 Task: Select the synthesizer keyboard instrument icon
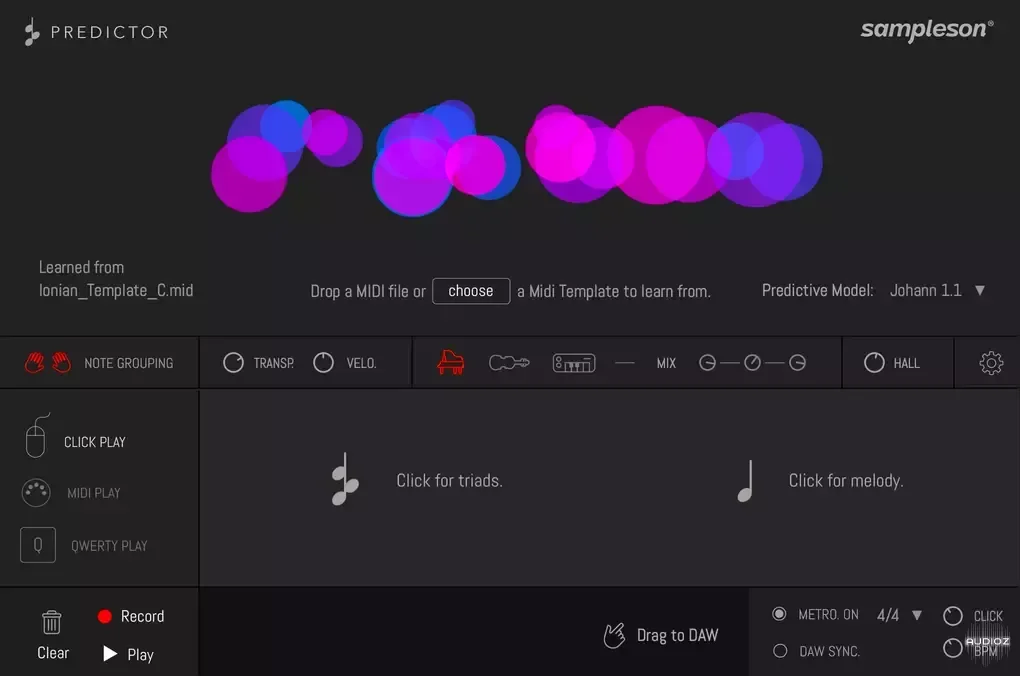tap(574, 363)
